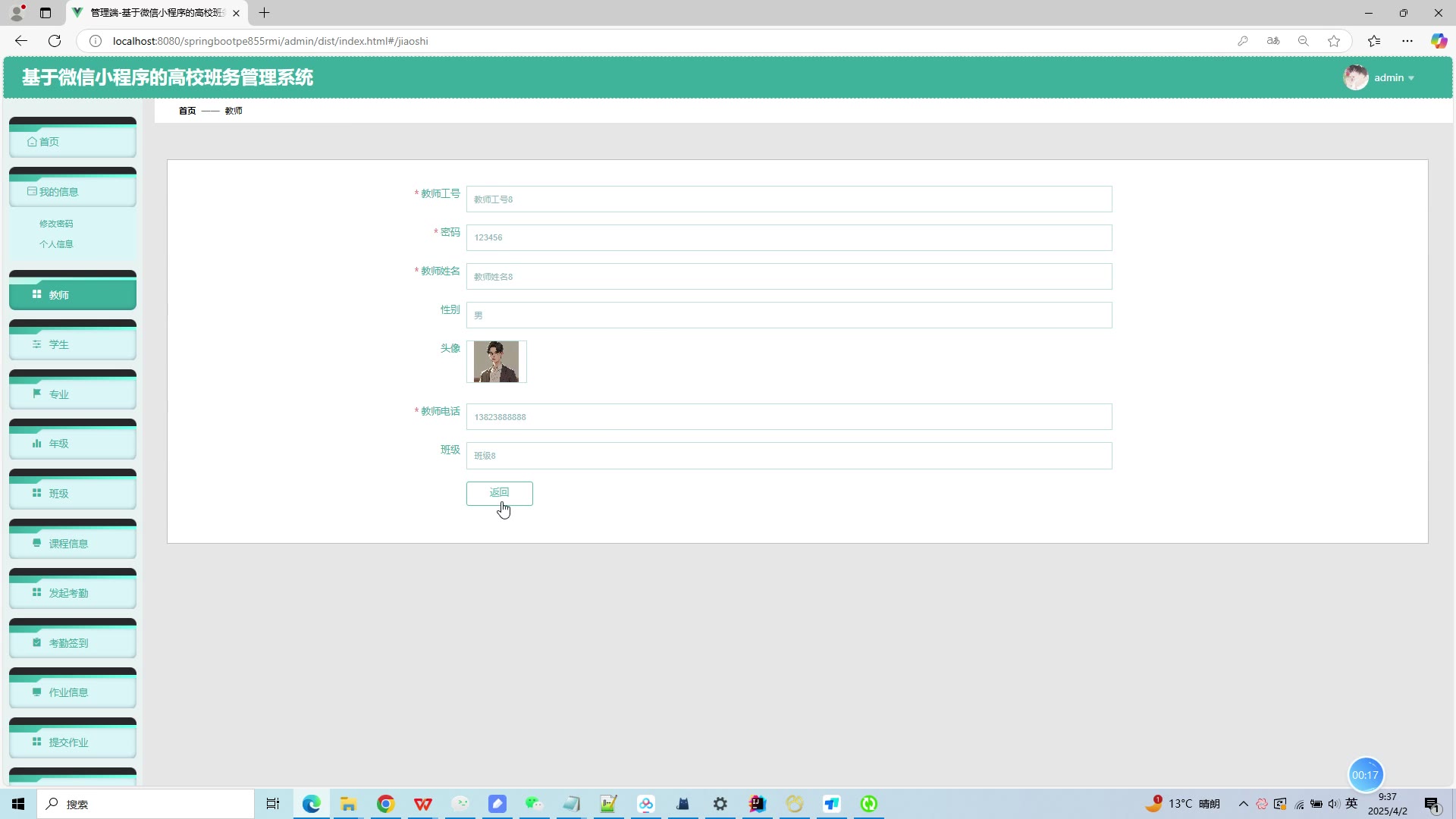Open 个人信息 submenu item
The width and height of the screenshot is (1456, 819).
pos(56,244)
